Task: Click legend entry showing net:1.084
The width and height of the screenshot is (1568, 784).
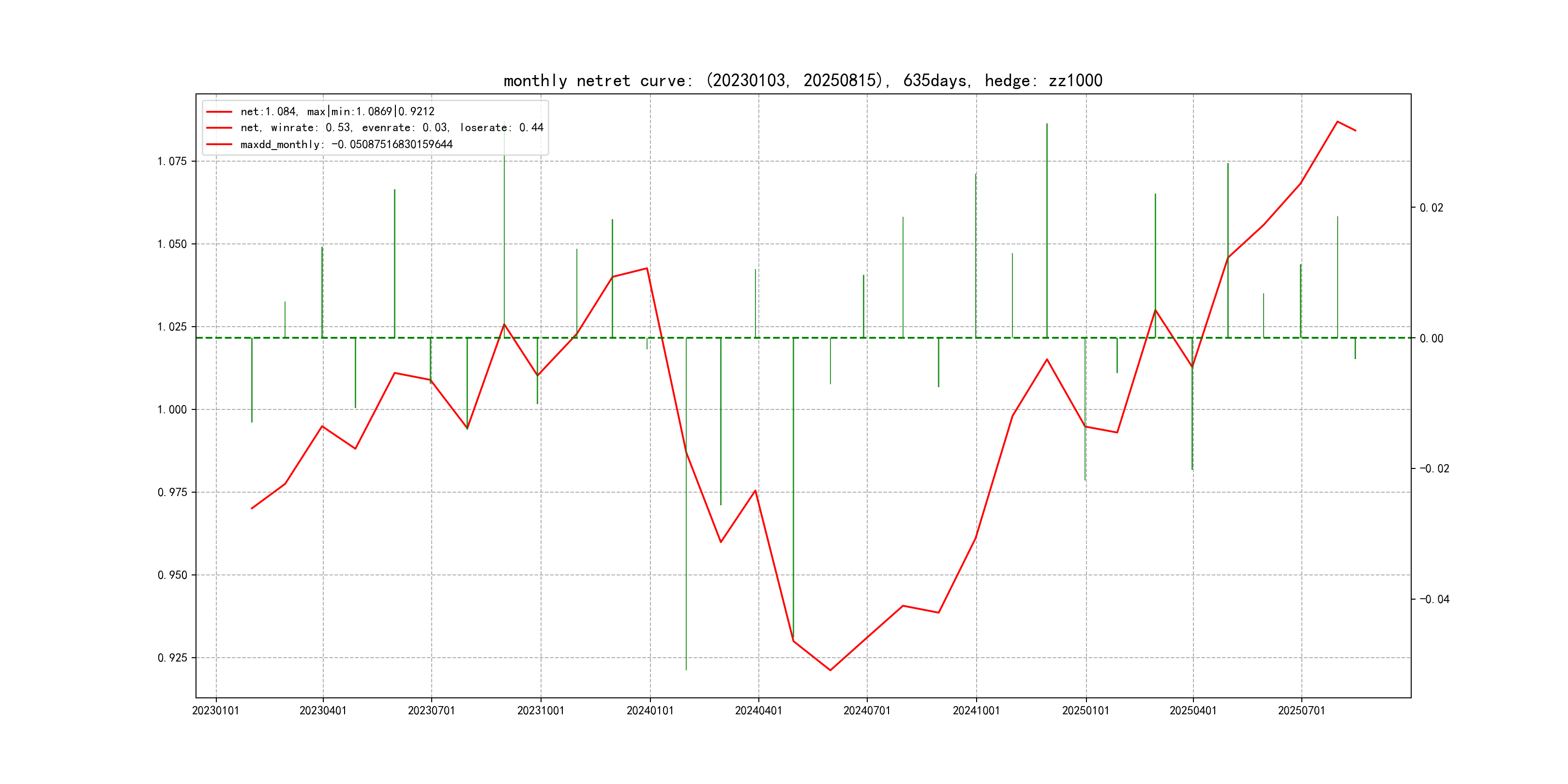Action: (x=337, y=111)
